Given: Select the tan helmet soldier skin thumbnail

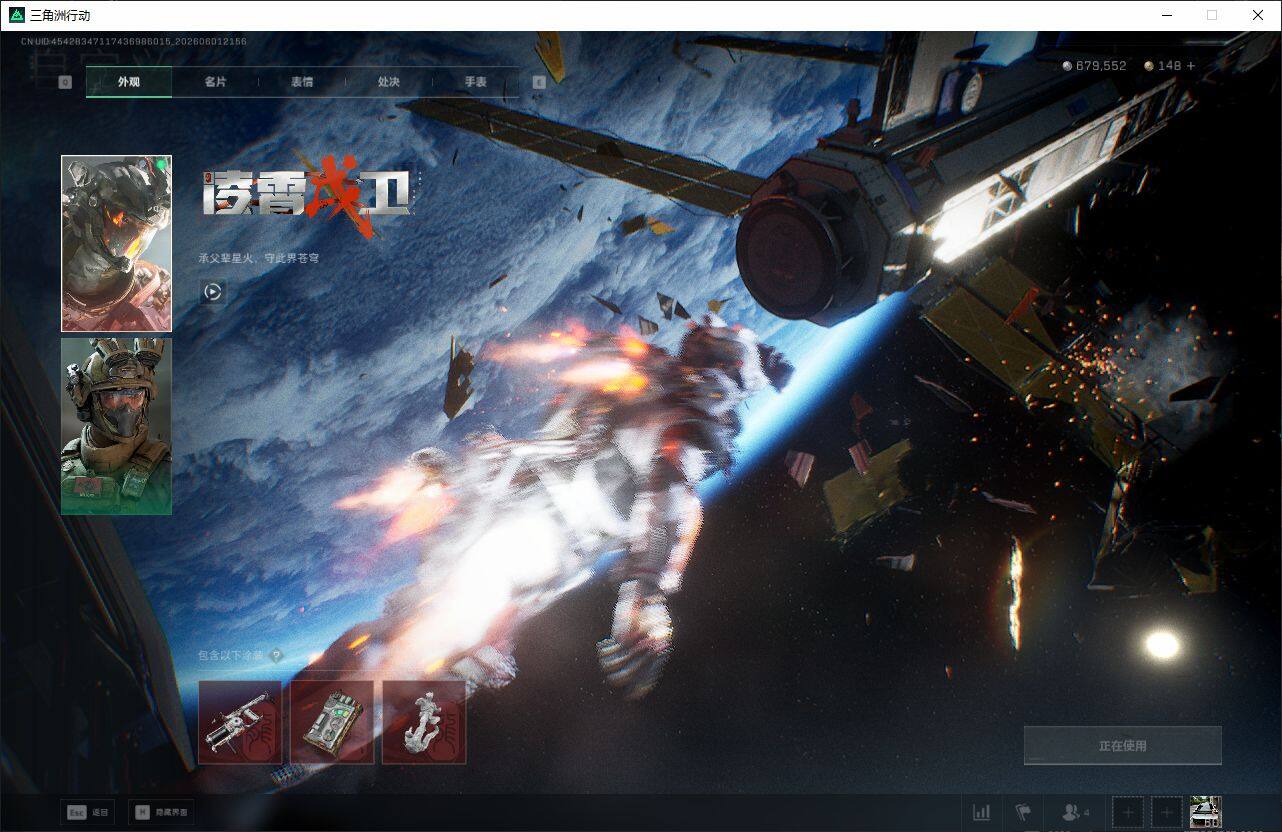Looking at the screenshot, I should click(116, 426).
